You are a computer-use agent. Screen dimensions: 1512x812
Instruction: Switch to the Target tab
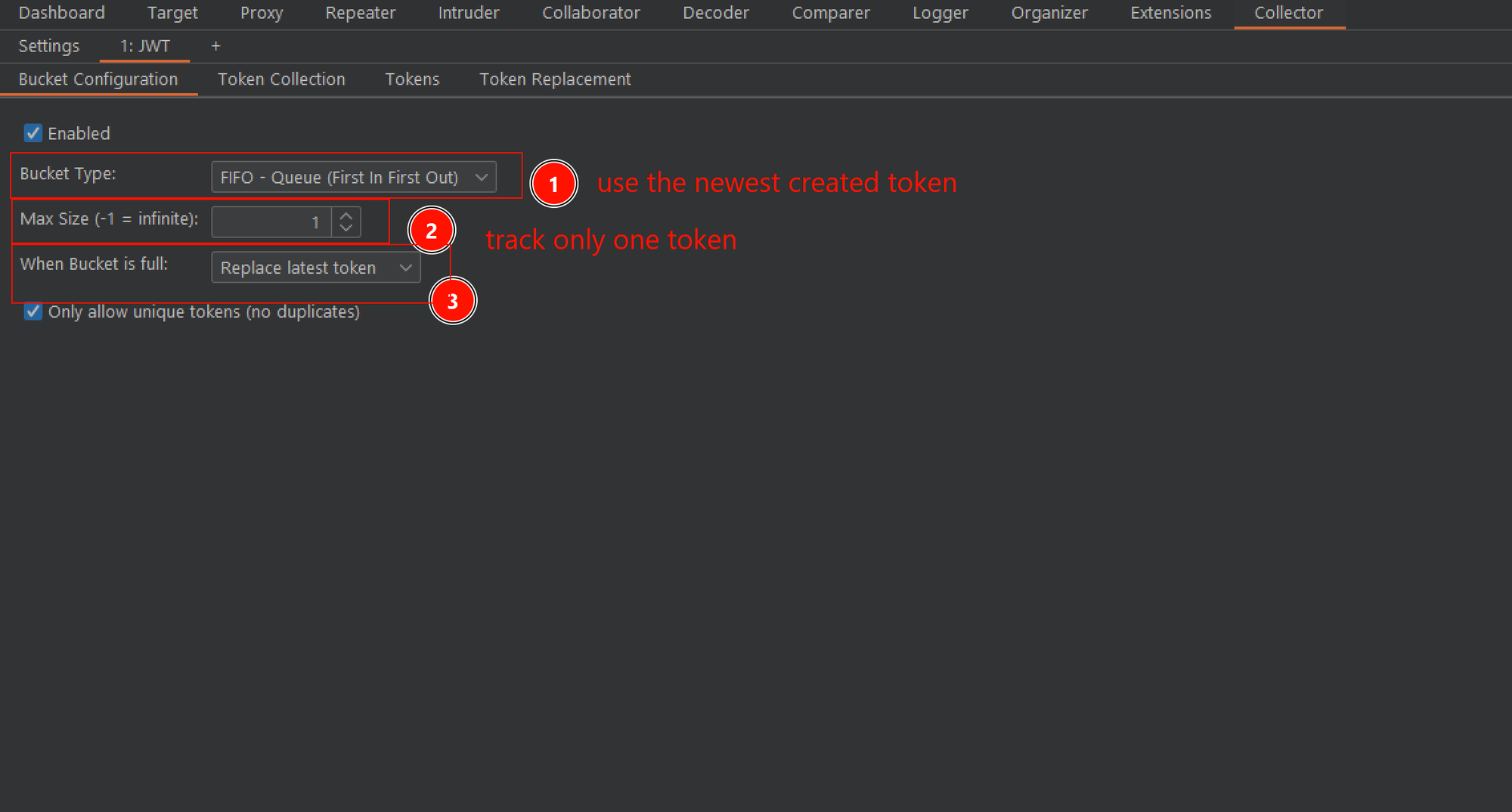coord(172,13)
